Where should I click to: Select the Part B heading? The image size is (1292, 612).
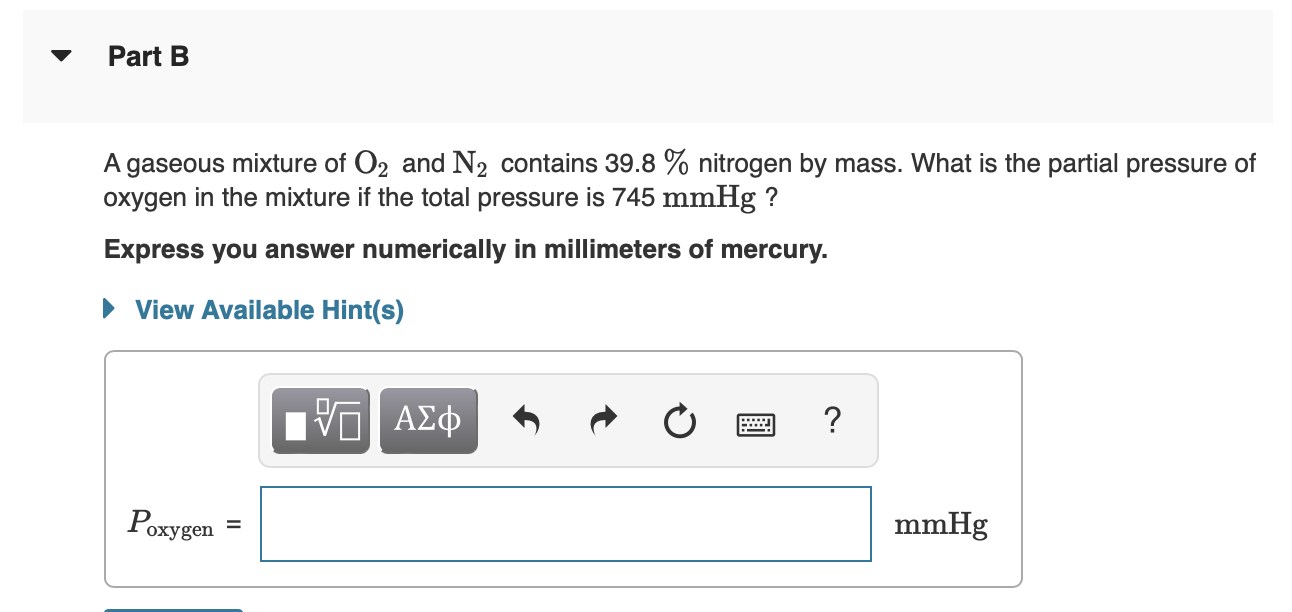(x=148, y=56)
